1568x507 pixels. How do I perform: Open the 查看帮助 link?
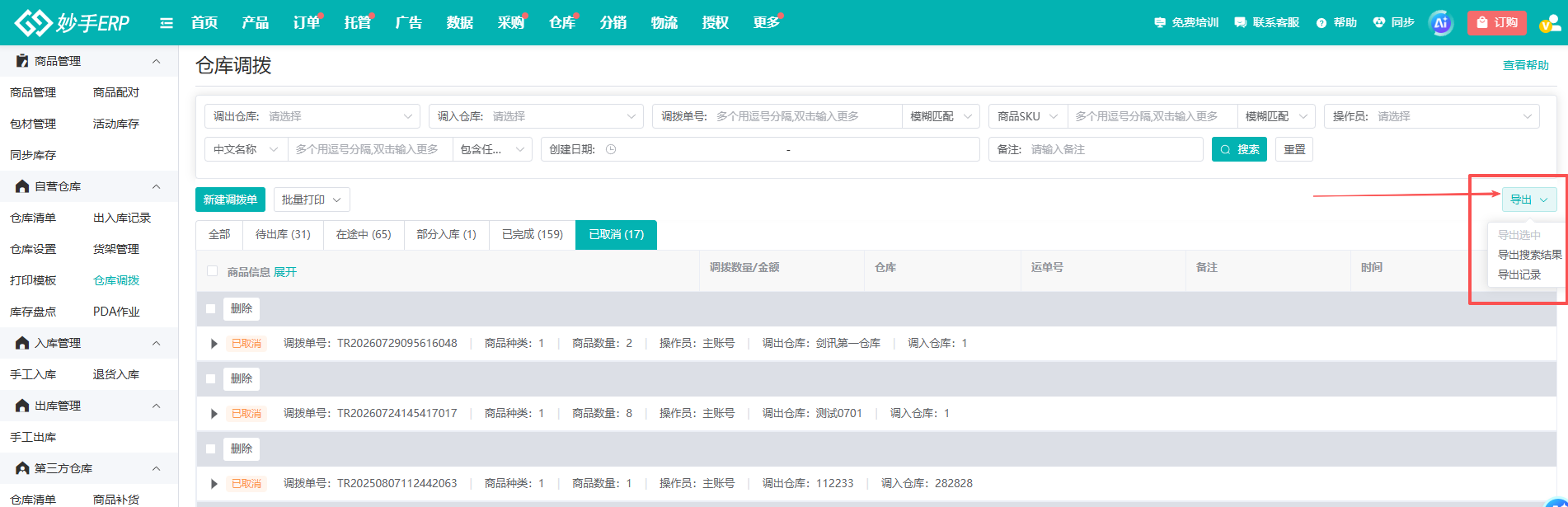click(1525, 65)
